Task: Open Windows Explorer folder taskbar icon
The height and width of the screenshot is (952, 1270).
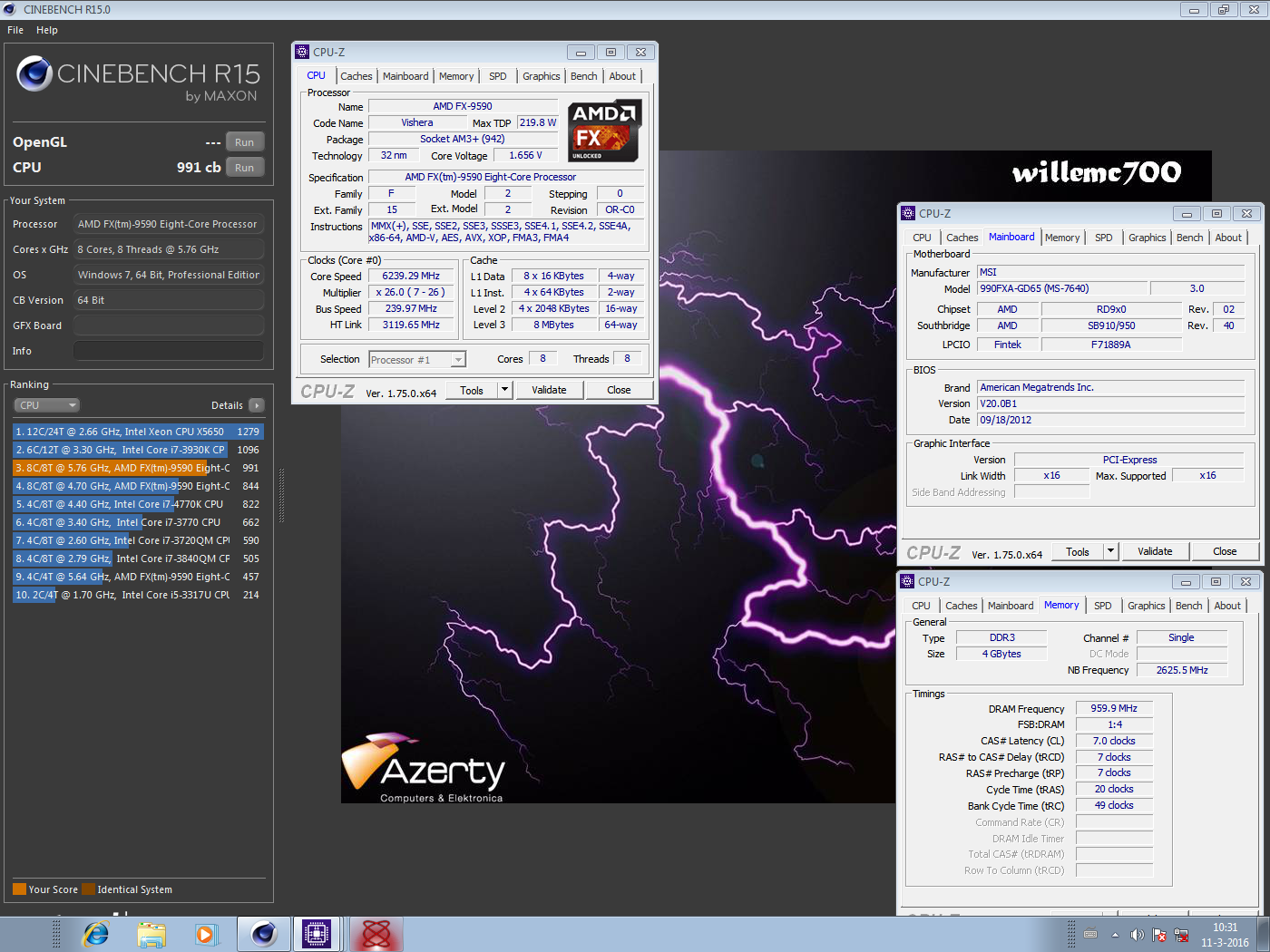Action: (151, 934)
